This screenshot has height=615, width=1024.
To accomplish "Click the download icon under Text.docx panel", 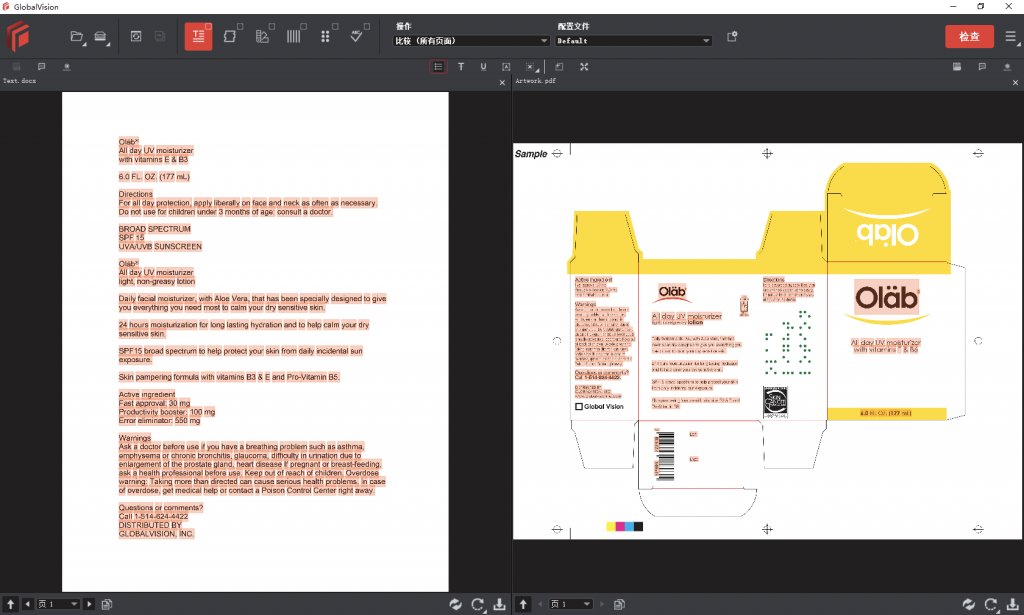I will tap(500, 605).
